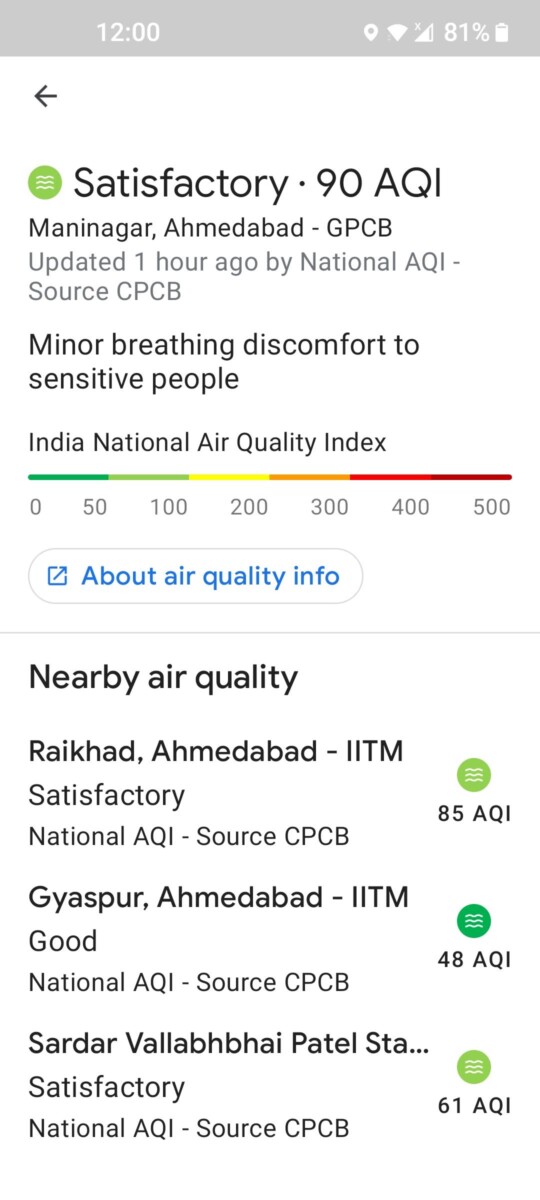Tap the location pin icon in the status bar
The height and width of the screenshot is (1200, 540).
pos(370,33)
